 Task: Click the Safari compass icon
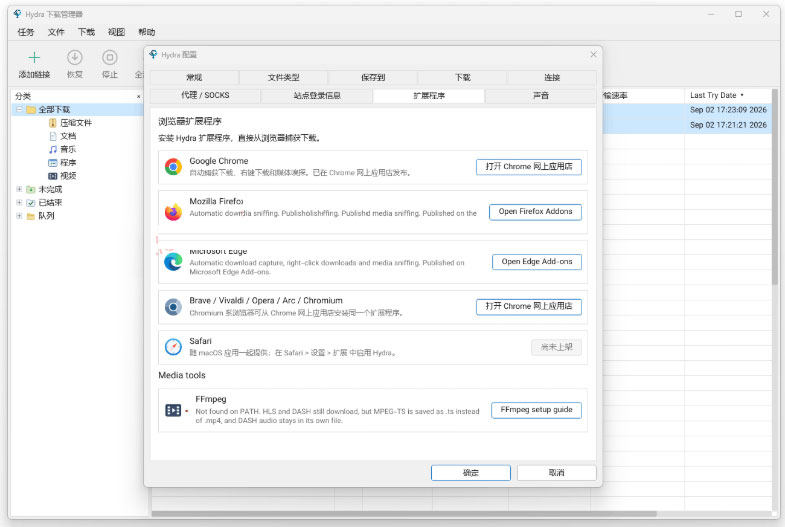(173, 347)
